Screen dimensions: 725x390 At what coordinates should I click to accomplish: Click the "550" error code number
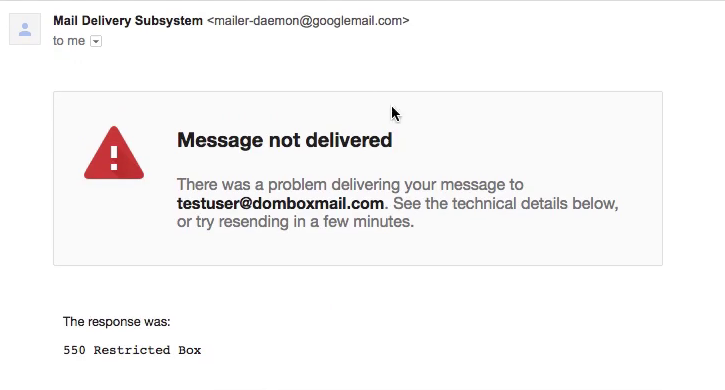coord(74,350)
